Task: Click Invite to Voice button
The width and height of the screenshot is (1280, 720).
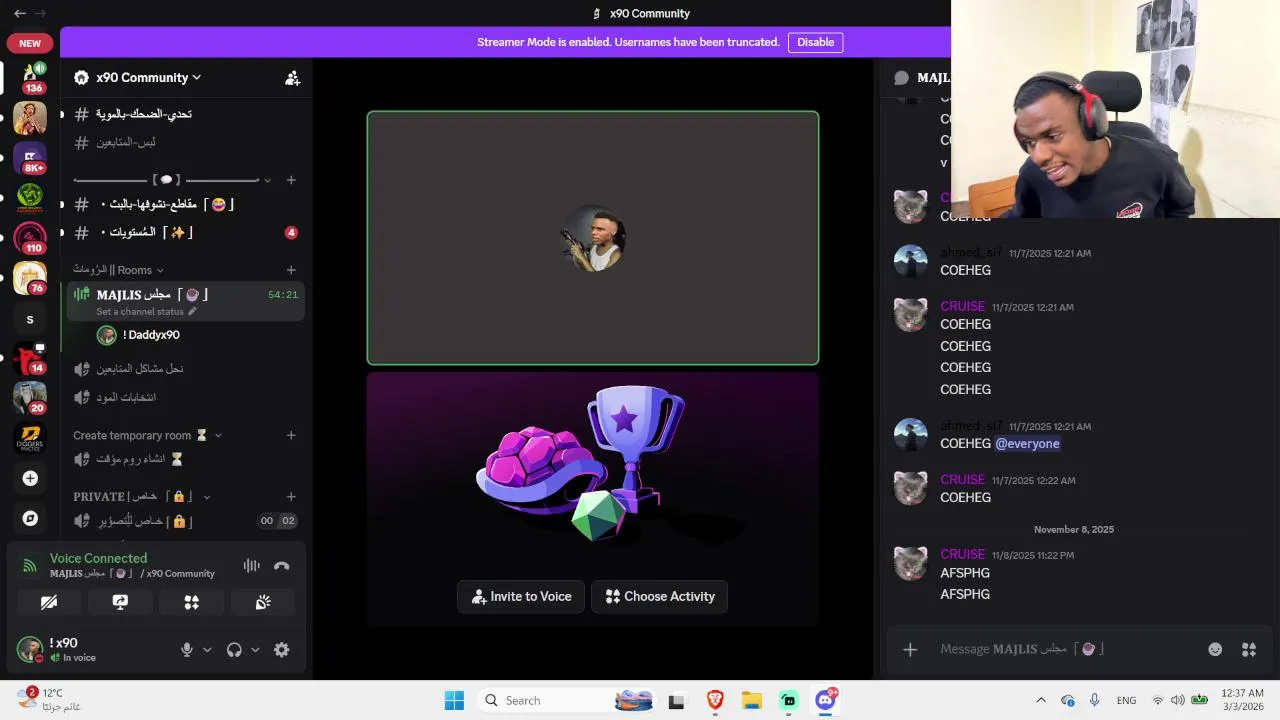Action: pyautogui.click(x=521, y=596)
